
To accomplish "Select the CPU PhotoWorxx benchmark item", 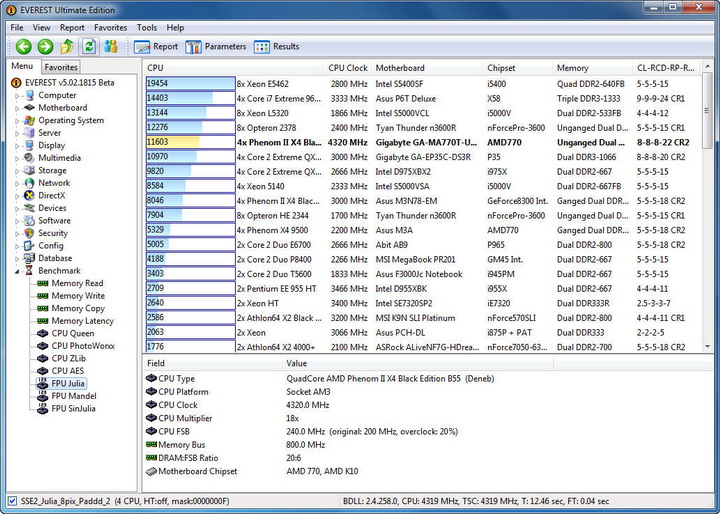I will tap(83, 346).
